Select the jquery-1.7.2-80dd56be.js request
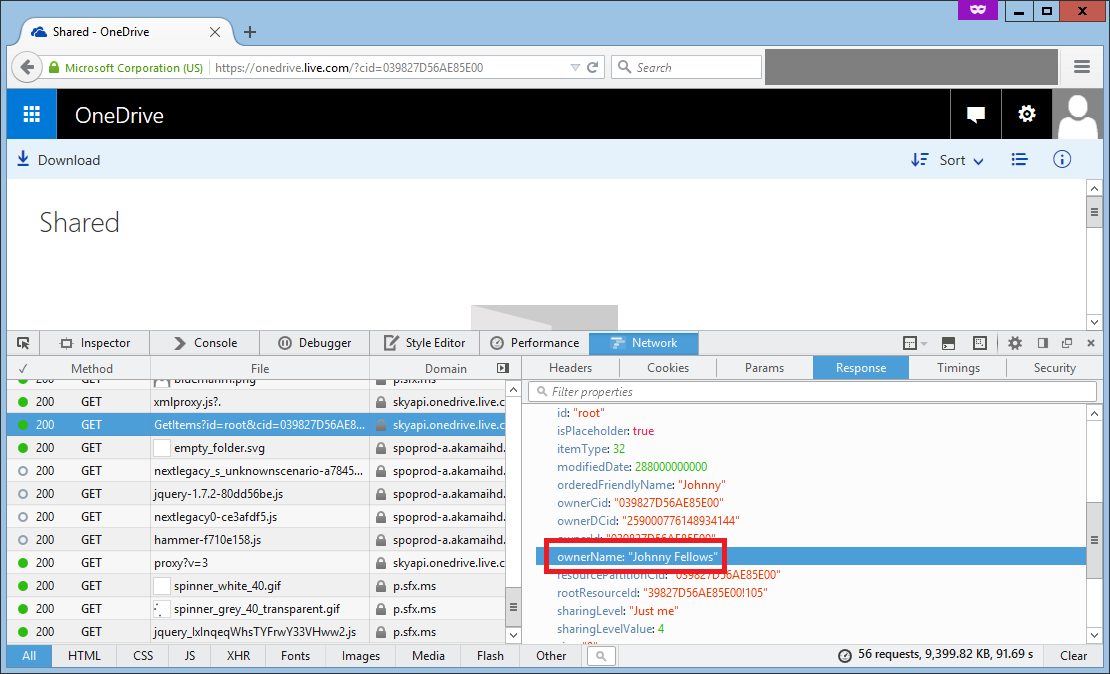 pos(256,493)
